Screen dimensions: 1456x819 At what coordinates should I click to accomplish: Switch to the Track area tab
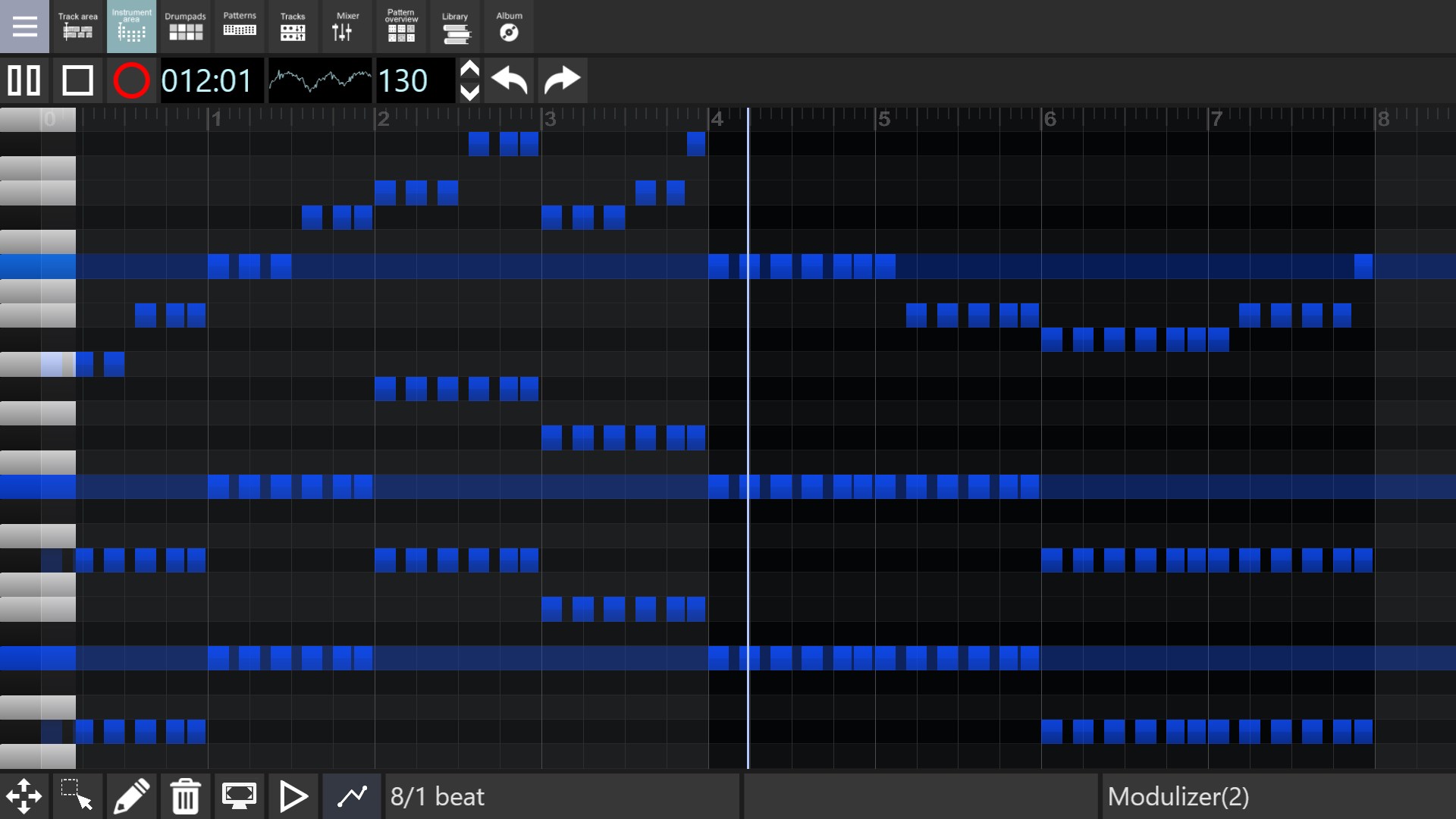pos(77,27)
